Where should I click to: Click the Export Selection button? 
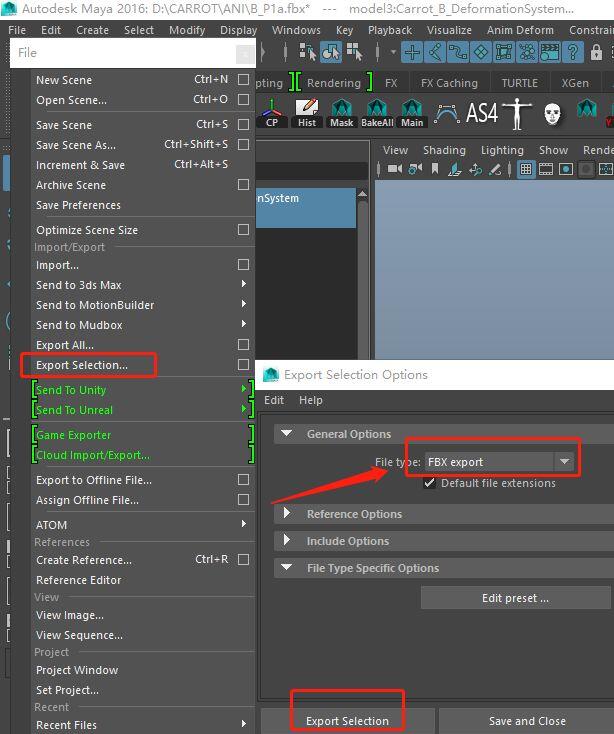347,721
